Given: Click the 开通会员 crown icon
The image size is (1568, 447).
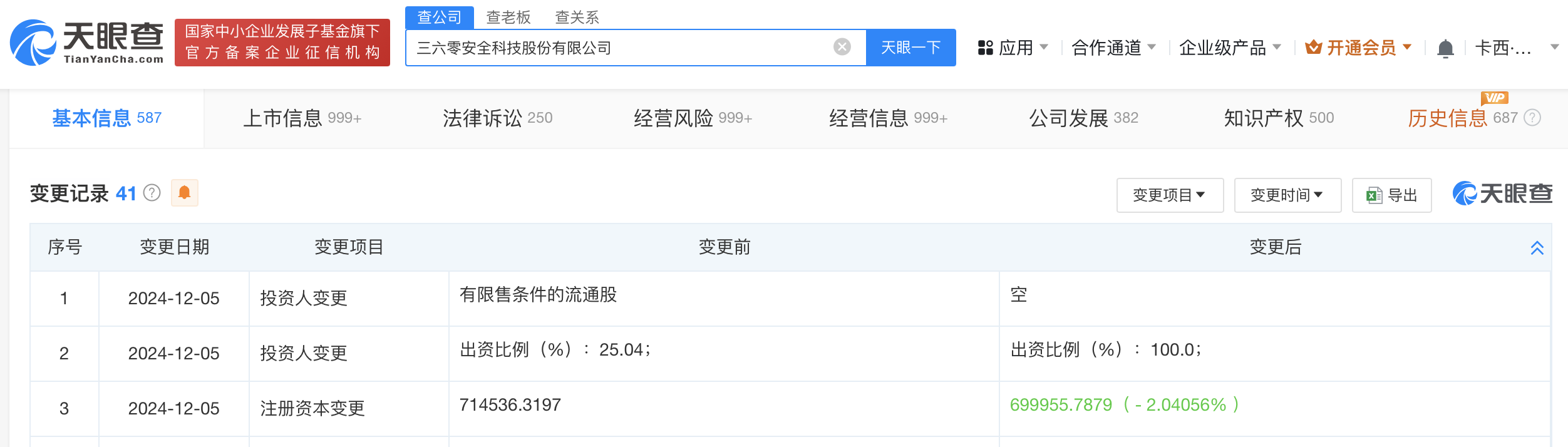Looking at the screenshot, I should tap(1314, 48).
